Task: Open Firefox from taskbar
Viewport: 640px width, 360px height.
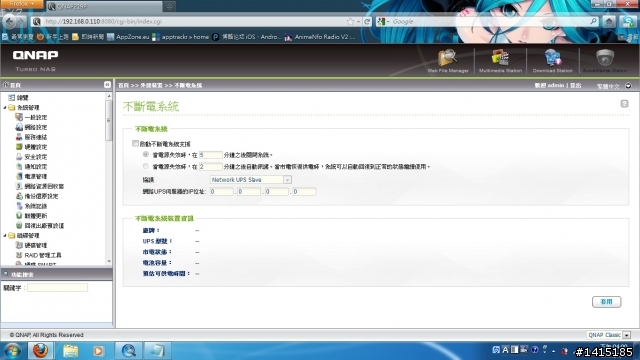Action: [x=40, y=351]
